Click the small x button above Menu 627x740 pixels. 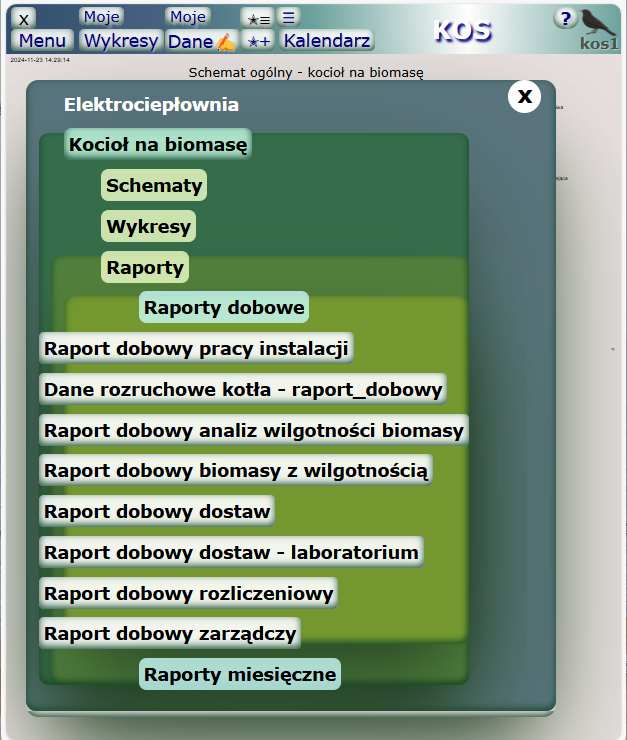click(25, 18)
